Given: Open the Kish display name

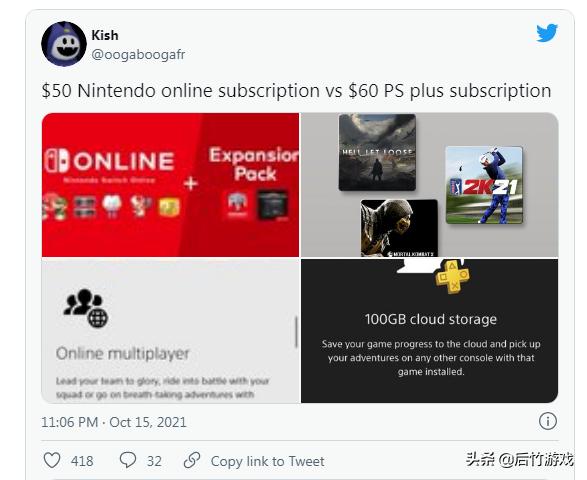Looking at the screenshot, I should [105, 35].
